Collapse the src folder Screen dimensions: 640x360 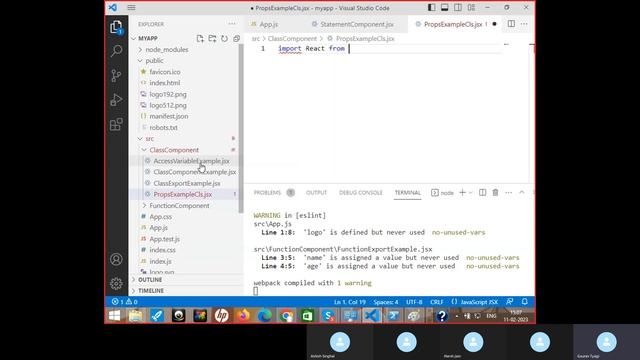coord(140,139)
